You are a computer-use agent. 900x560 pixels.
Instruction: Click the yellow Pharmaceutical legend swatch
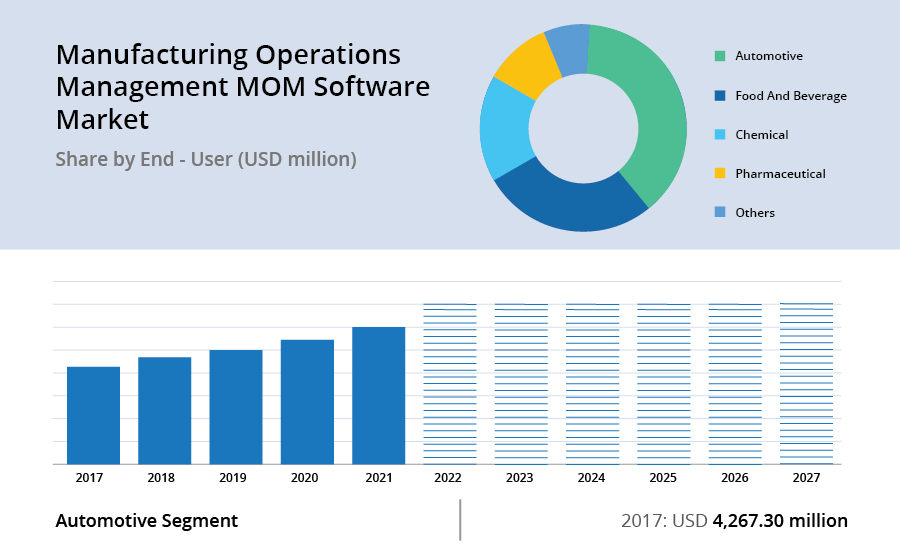(x=720, y=173)
